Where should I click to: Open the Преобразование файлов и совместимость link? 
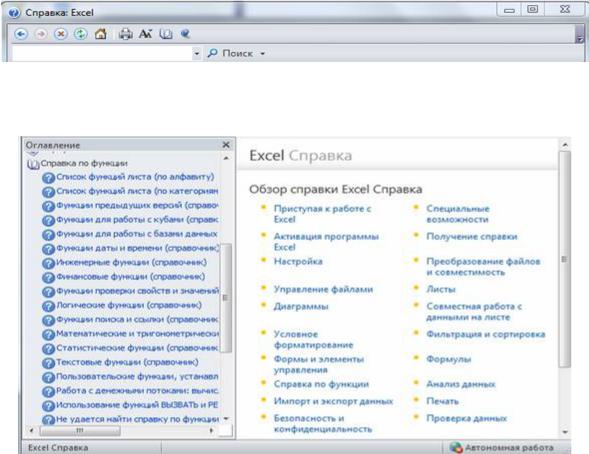click(x=483, y=267)
